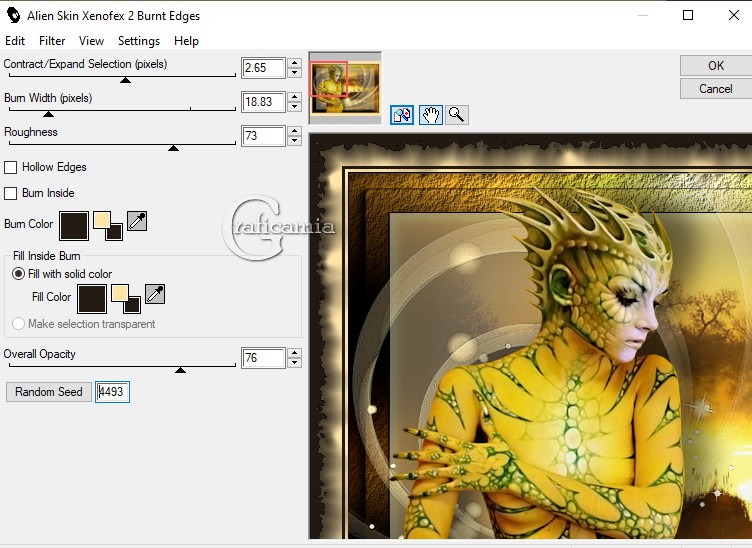752x548 pixels.
Task: Increase the Overall Opacity value
Action: 294,353
